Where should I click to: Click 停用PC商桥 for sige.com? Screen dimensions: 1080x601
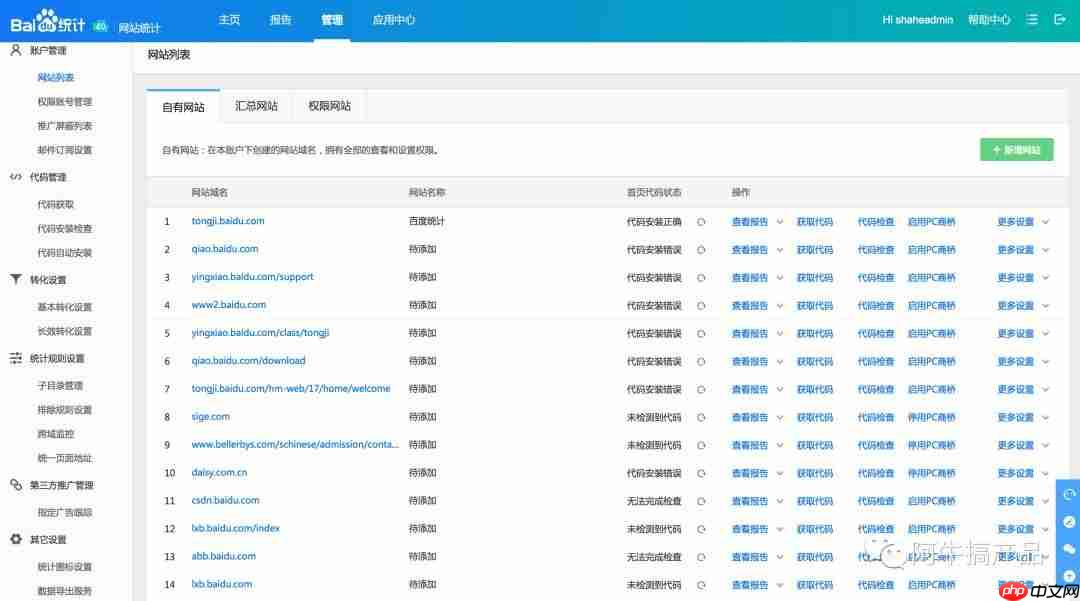[931, 417]
